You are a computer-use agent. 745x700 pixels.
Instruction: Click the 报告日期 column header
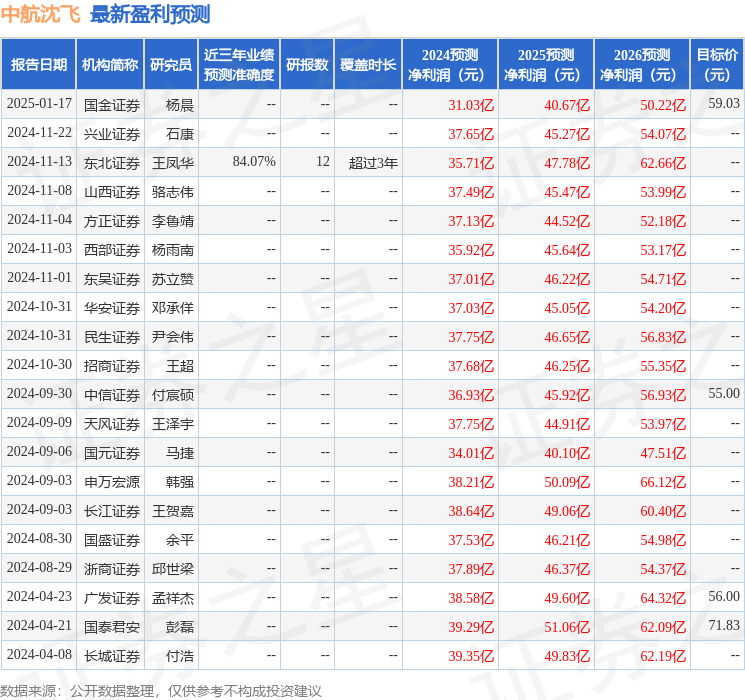(38, 65)
